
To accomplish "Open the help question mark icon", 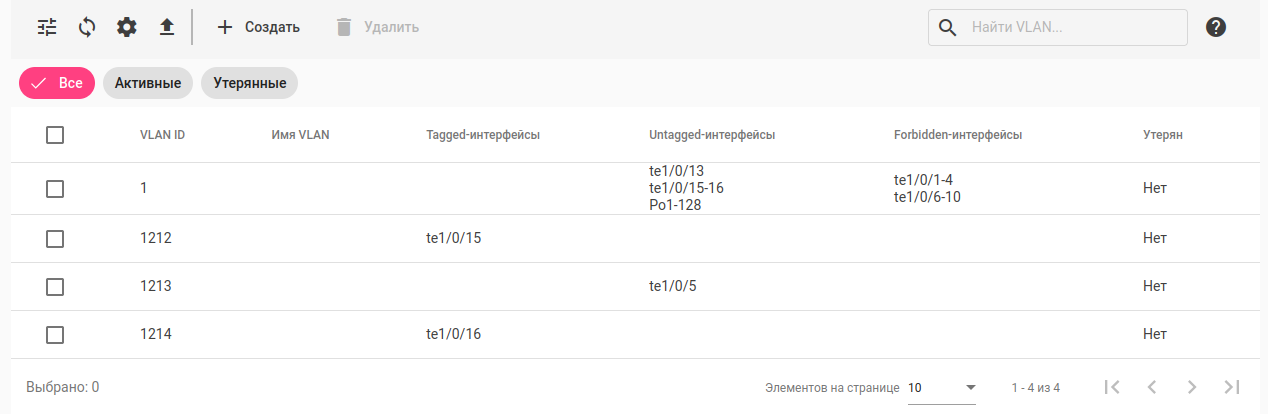I will point(1216,27).
